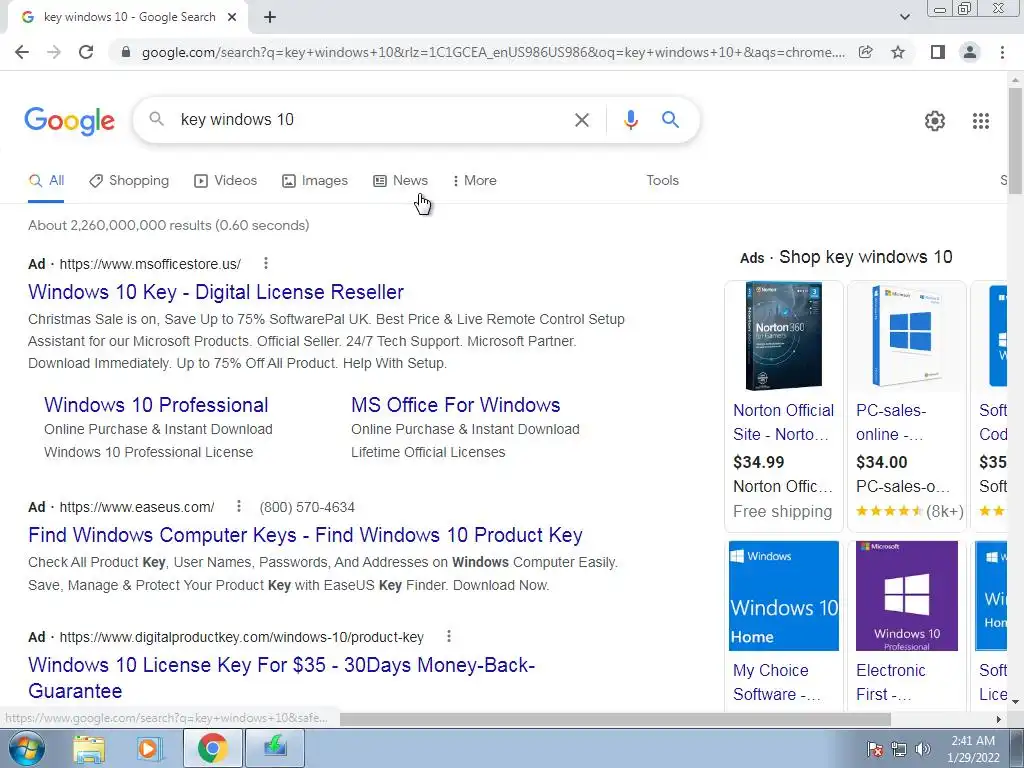
Task: Open the Chrome three-dot menu
Action: (x=1002, y=52)
